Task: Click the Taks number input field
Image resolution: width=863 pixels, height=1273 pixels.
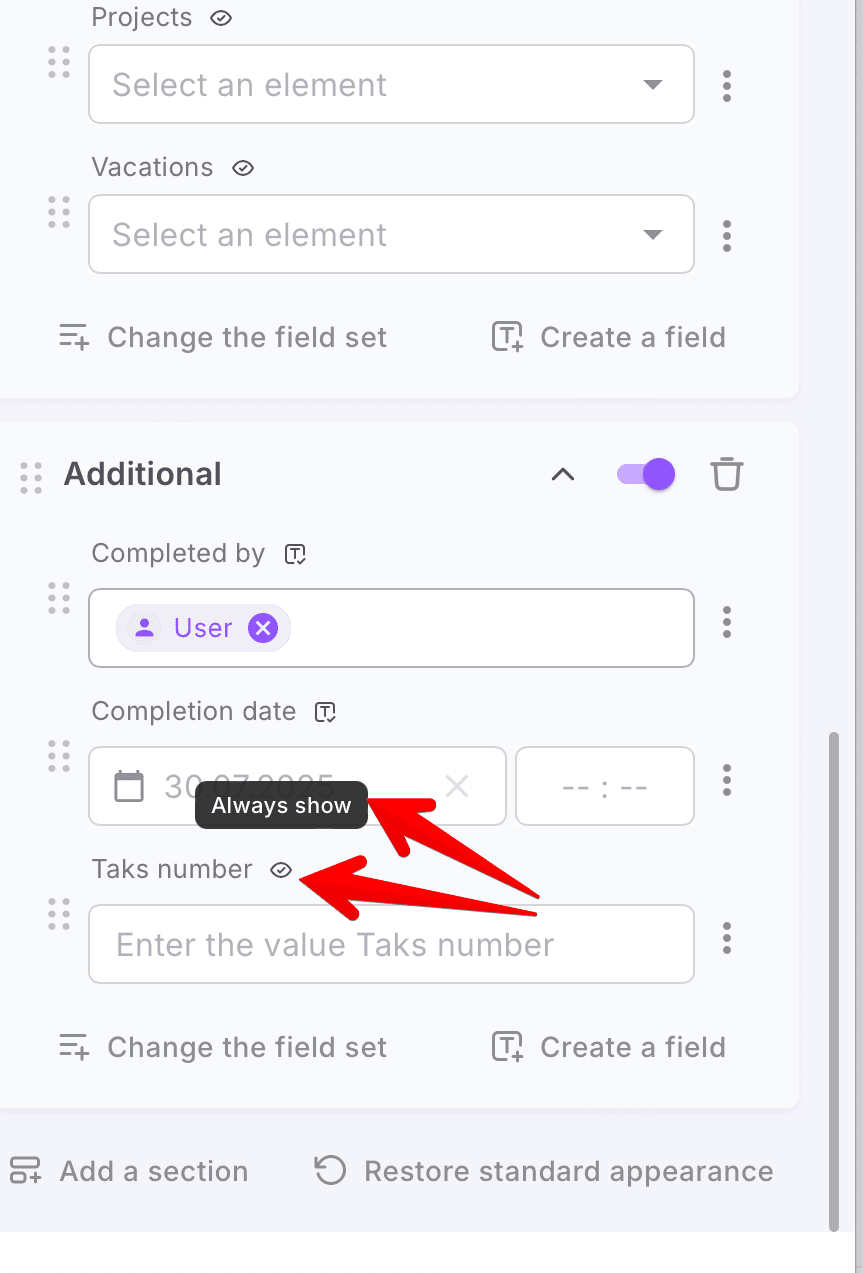Action: (391, 944)
